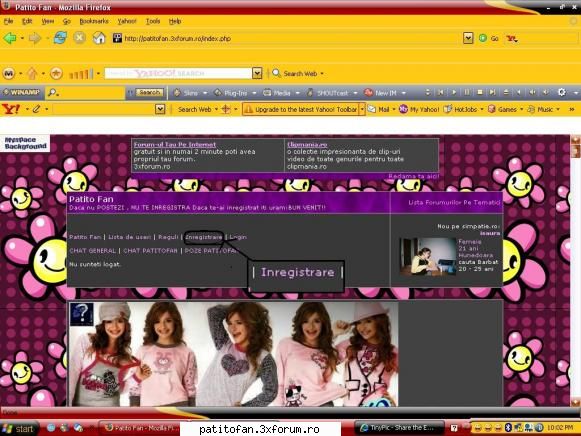Viewport: 581px width, 436px height.
Task: Open the Lista de useri link
Action: click(130, 237)
